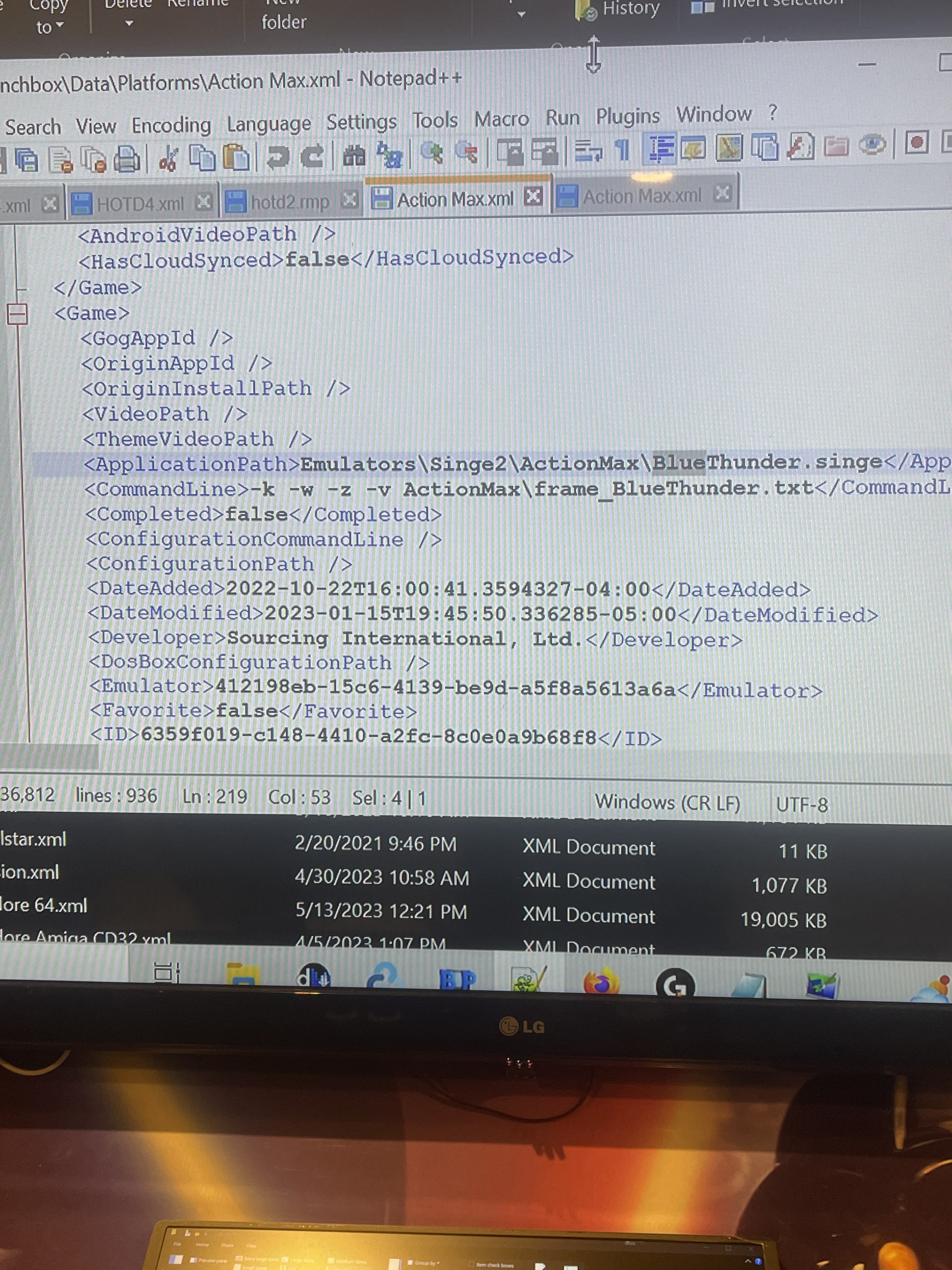
Task: Toggle synchronize horizontal scrolling icon
Action: tap(545, 152)
